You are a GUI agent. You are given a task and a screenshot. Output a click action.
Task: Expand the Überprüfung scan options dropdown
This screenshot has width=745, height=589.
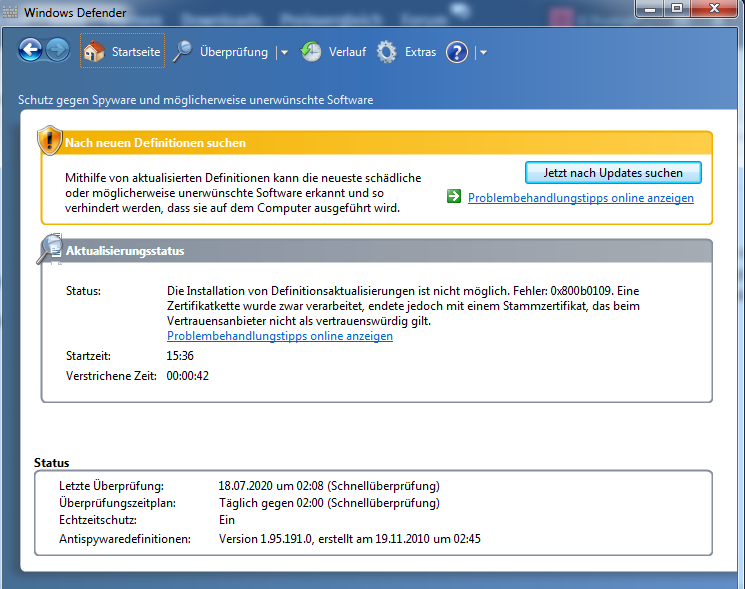tap(285, 52)
